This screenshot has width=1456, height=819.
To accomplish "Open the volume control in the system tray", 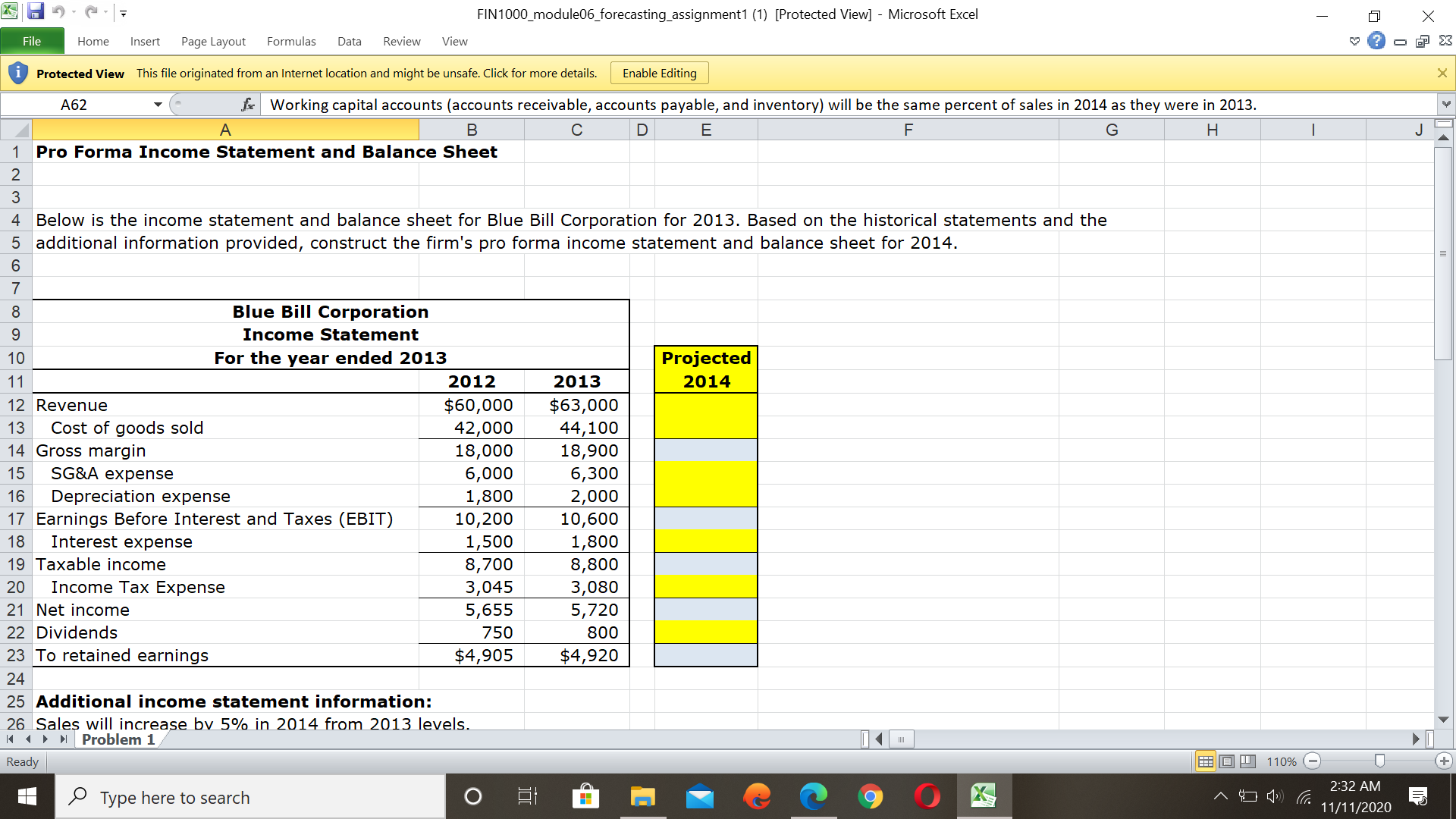I will 1275,796.
